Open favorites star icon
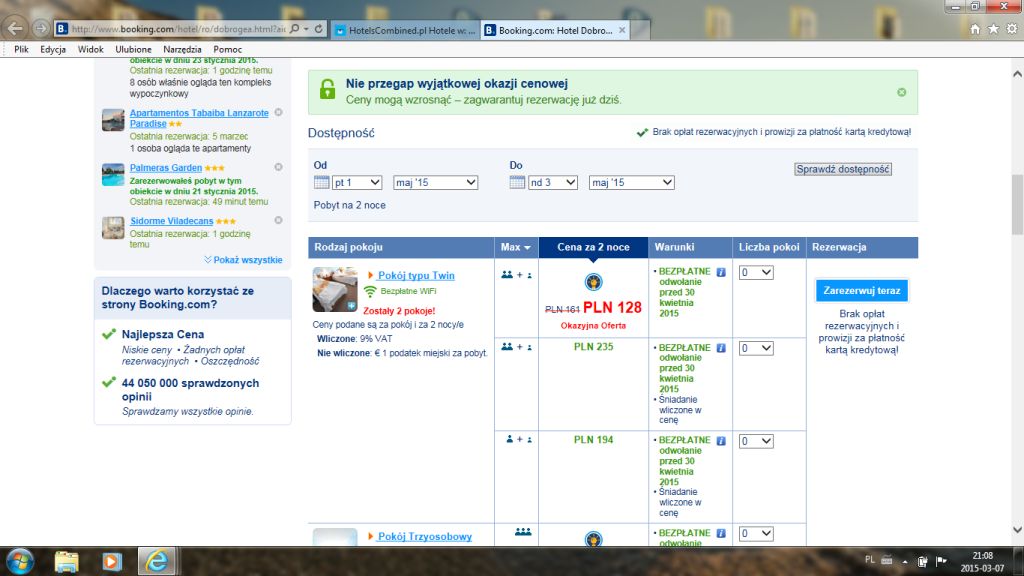Screen dimensions: 1024x576 993,29
